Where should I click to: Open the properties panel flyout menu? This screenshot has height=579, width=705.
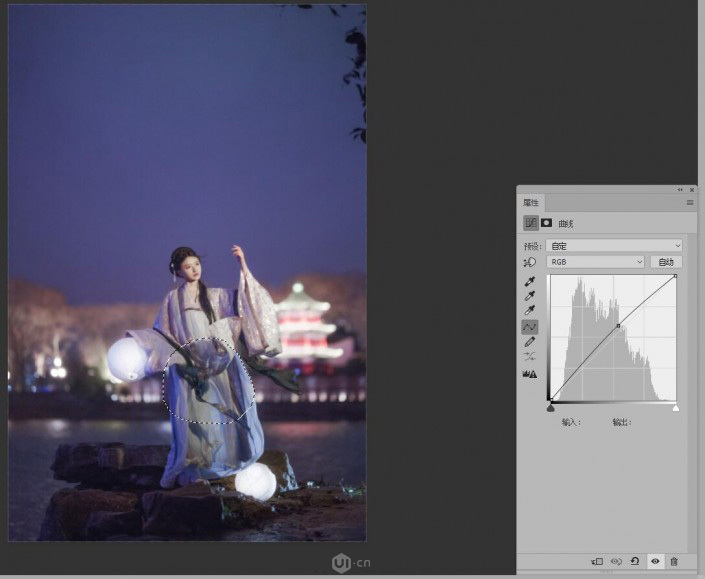click(x=689, y=202)
